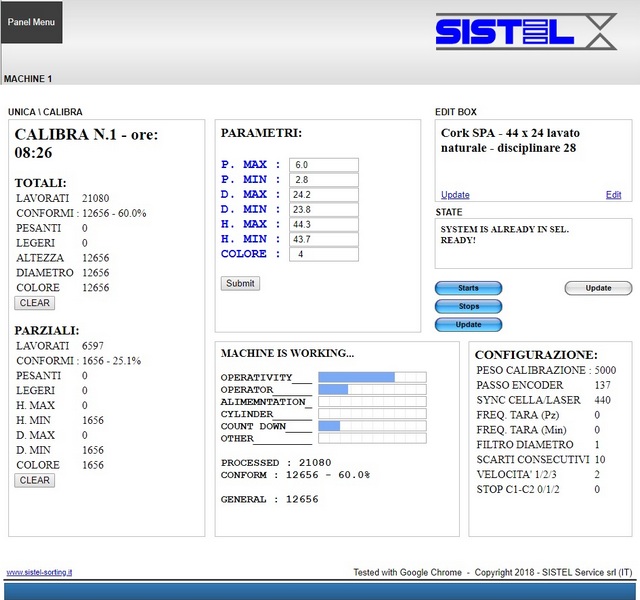Click the H. MAX input field
Screen dimensions: 640x600
coord(324,224)
